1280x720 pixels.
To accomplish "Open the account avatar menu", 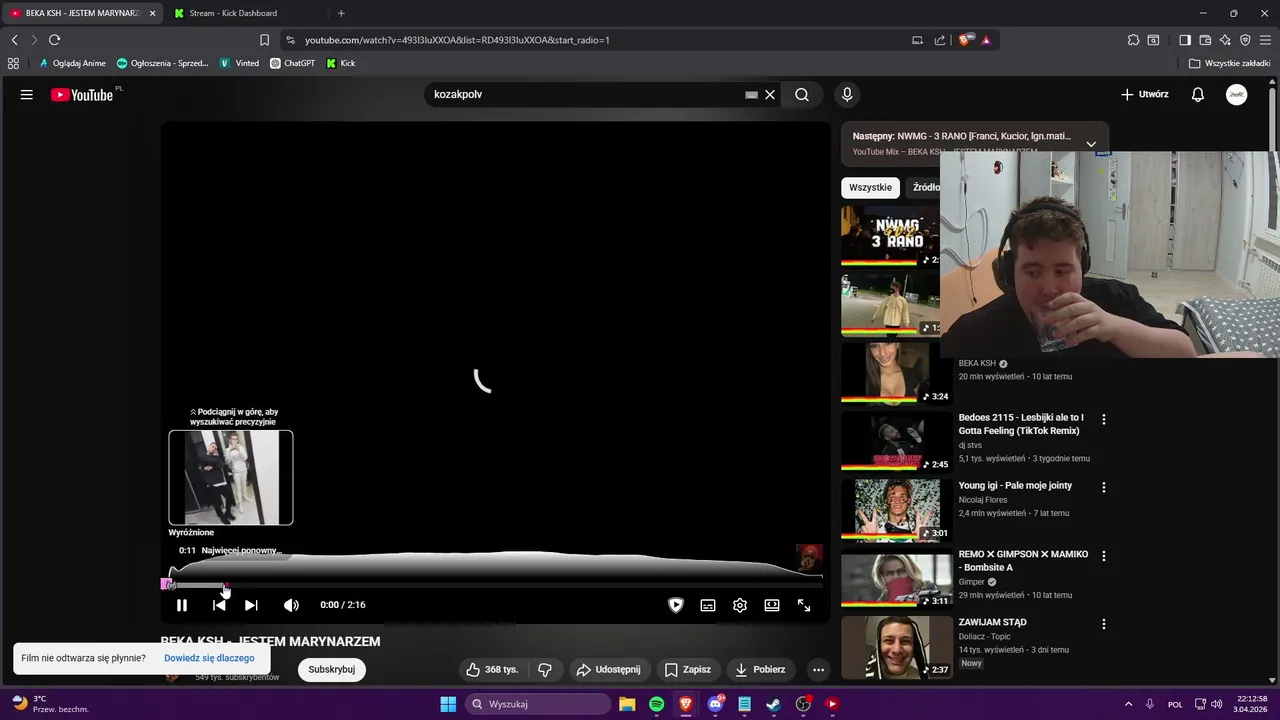I will [1237, 95].
